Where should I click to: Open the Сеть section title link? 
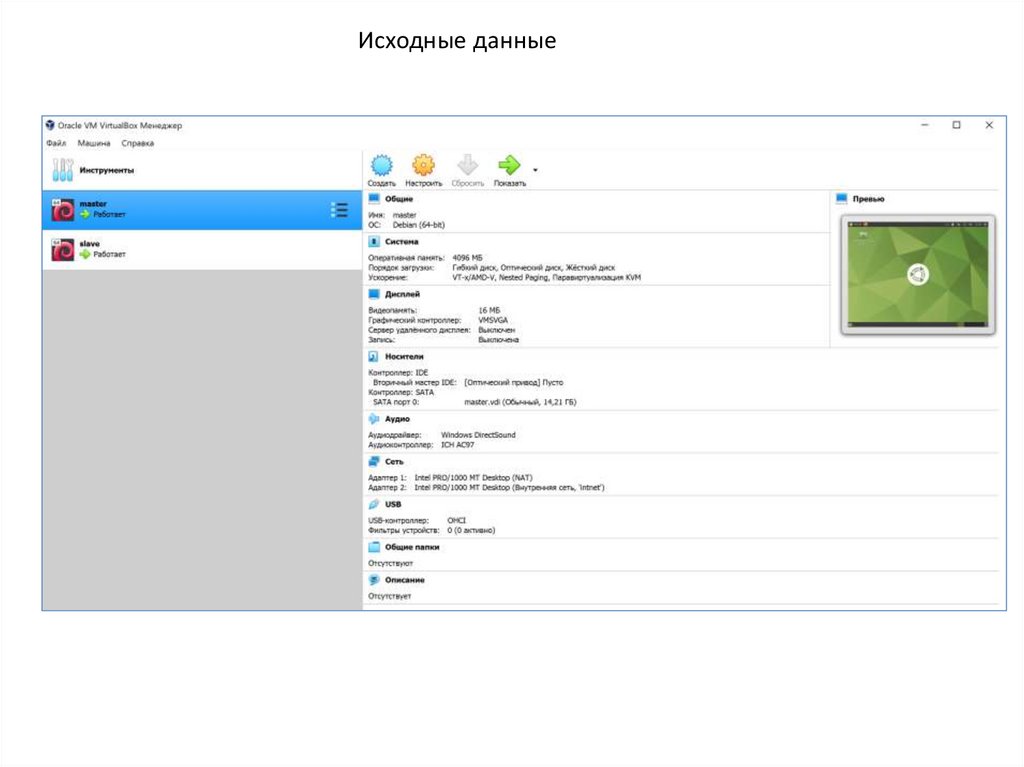(x=394, y=462)
